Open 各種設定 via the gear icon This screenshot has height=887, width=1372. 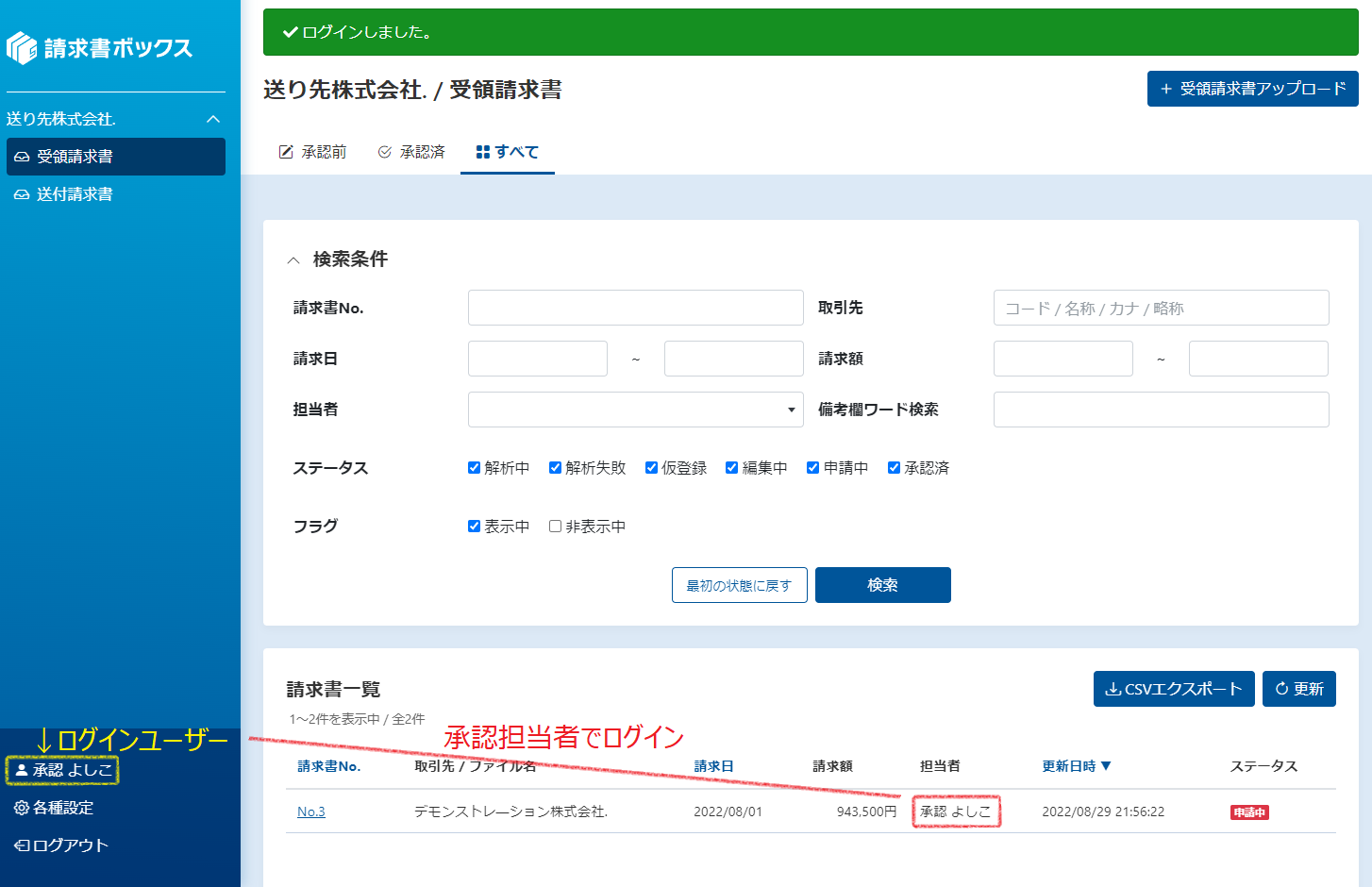tap(22, 808)
